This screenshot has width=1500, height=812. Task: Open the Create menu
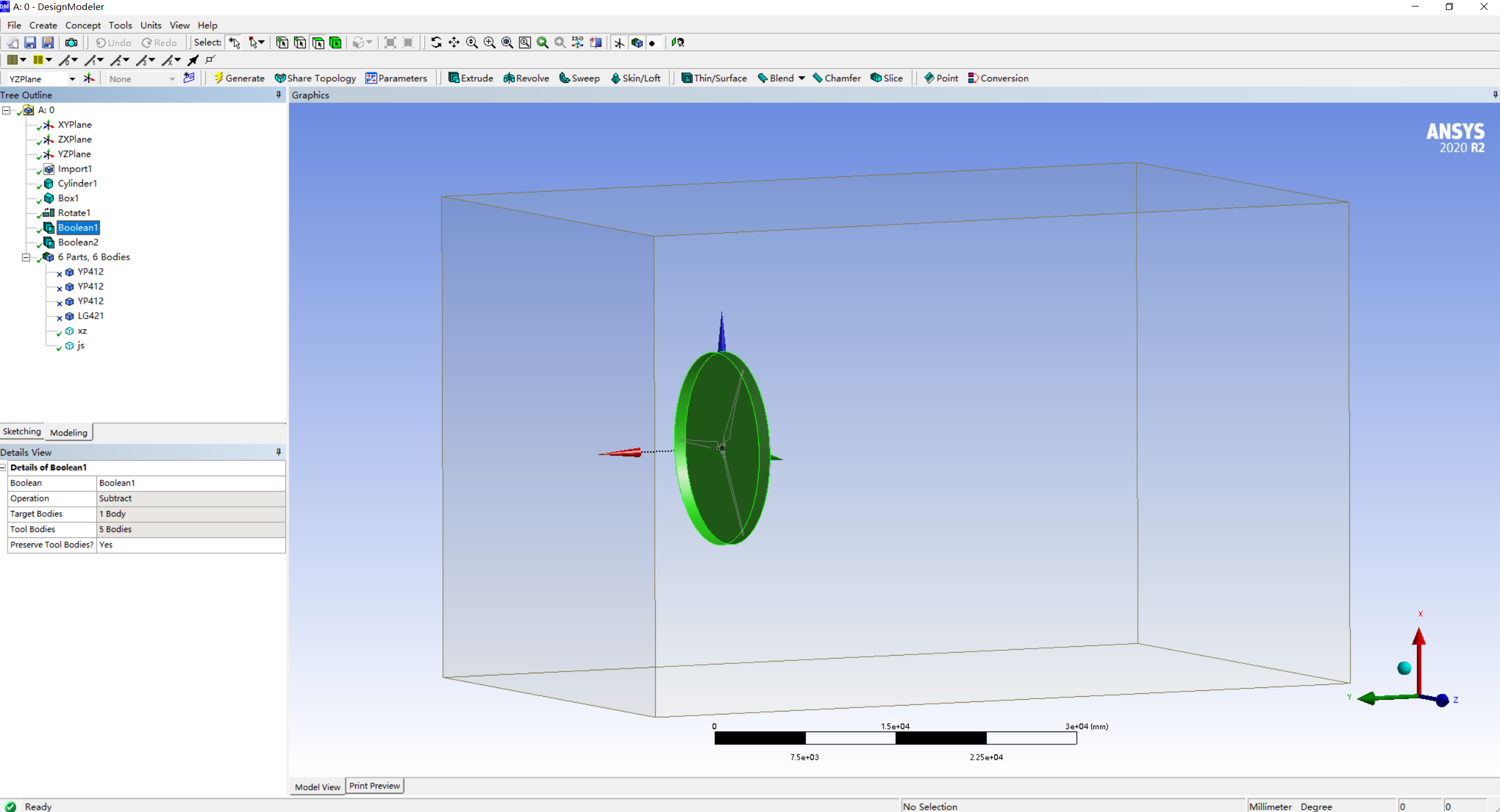tap(43, 25)
